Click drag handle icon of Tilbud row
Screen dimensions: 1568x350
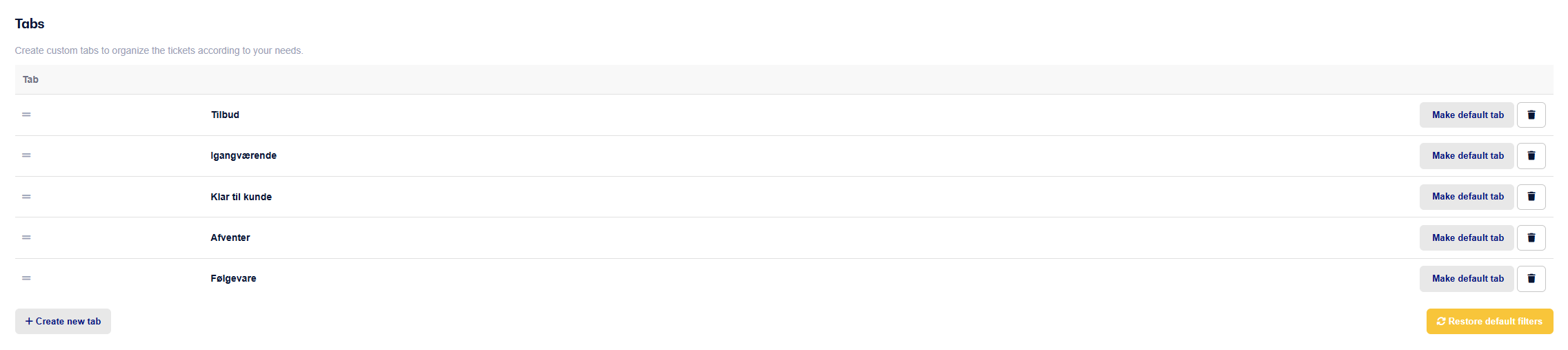26,115
